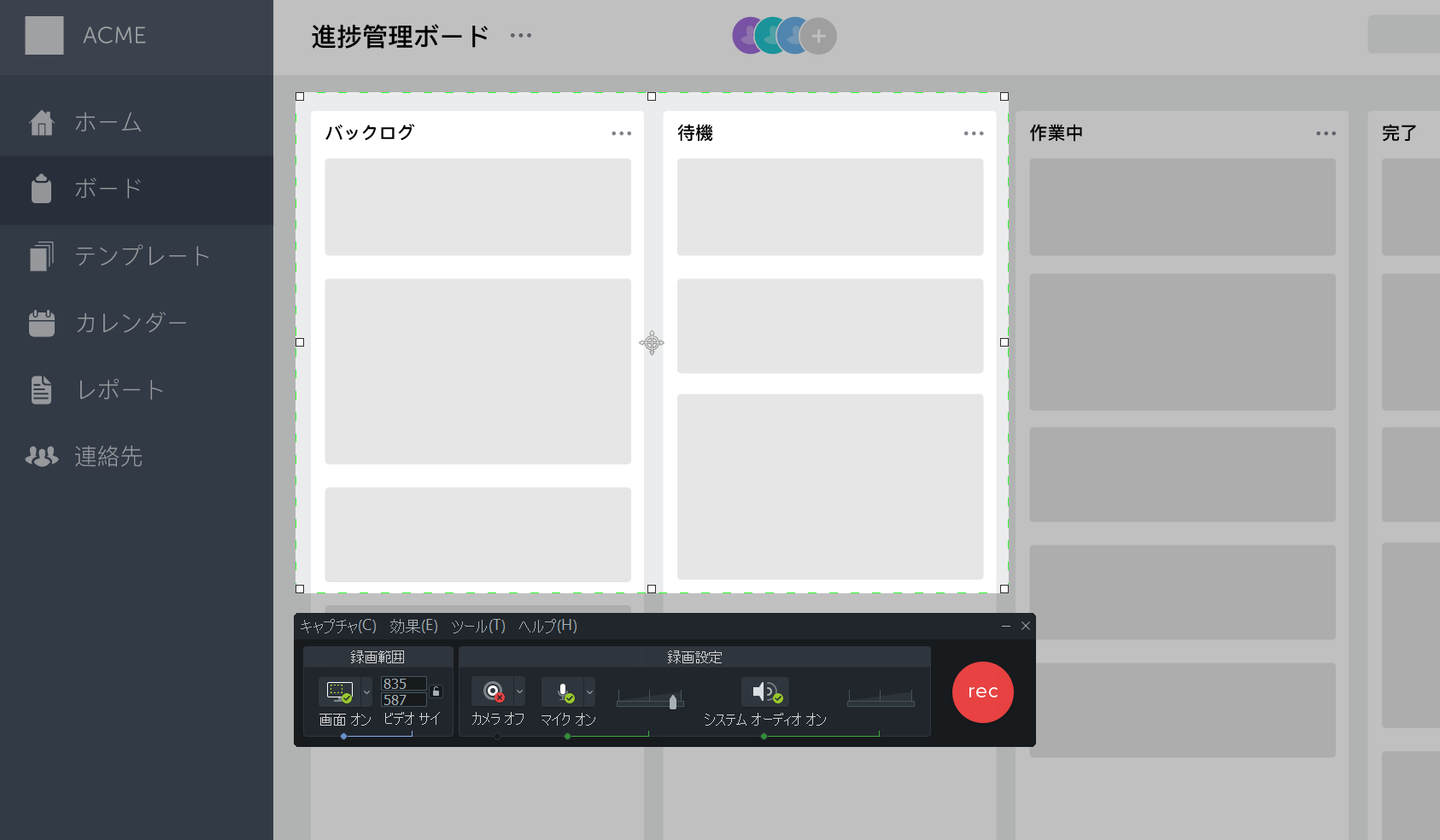Open the first card in バックログ column
1440x840 pixels.
pos(477,207)
